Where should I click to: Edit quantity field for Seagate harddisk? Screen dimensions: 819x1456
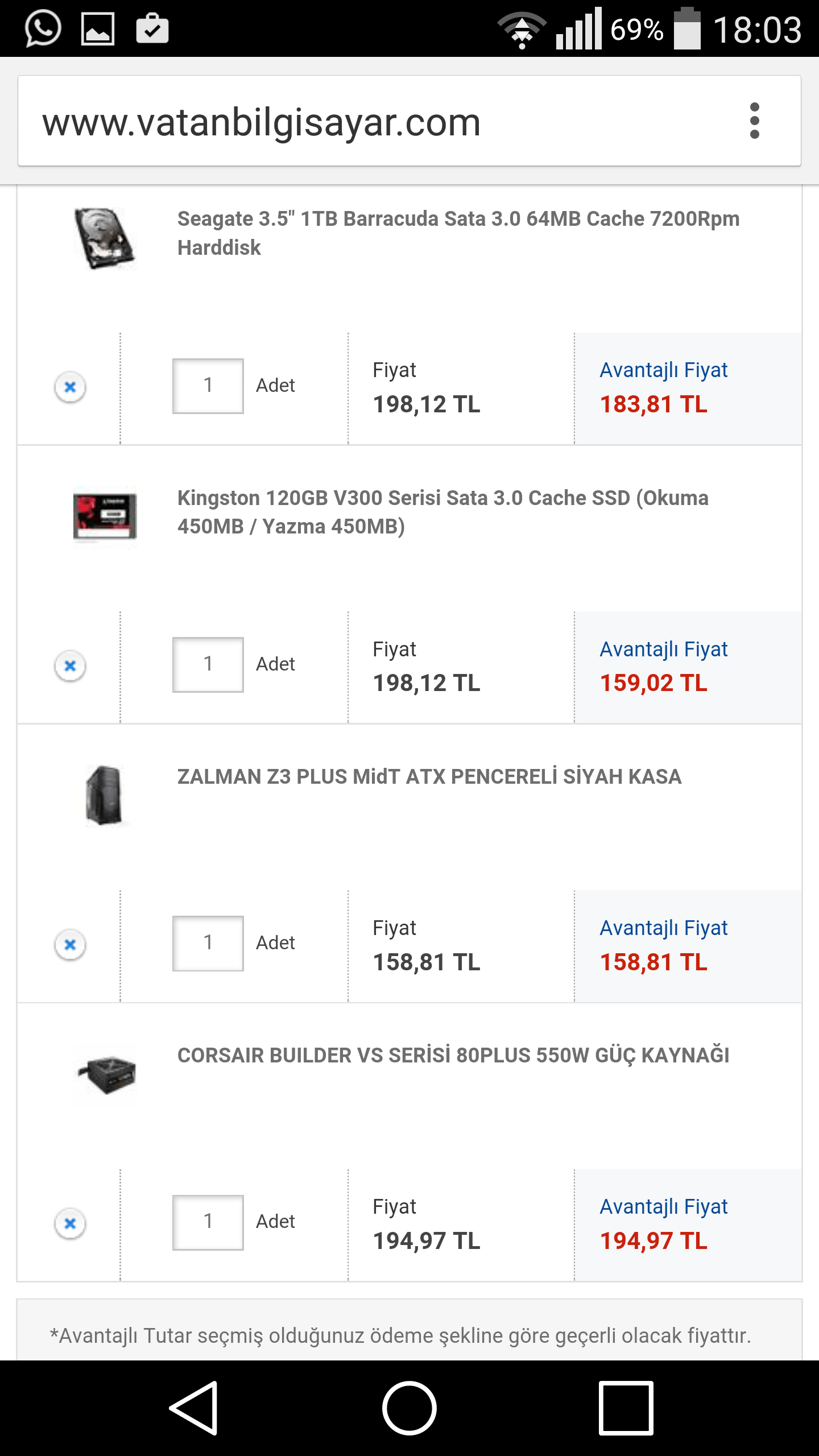click(208, 386)
